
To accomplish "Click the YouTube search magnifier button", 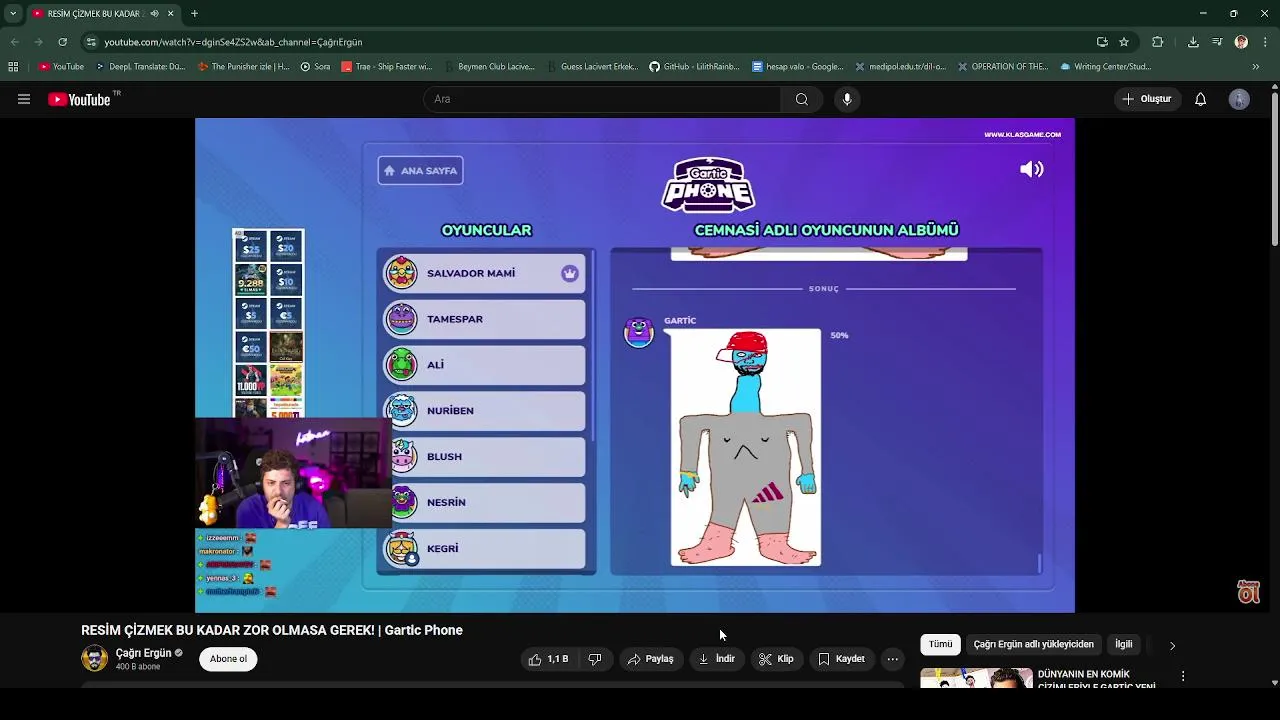I will (x=802, y=99).
